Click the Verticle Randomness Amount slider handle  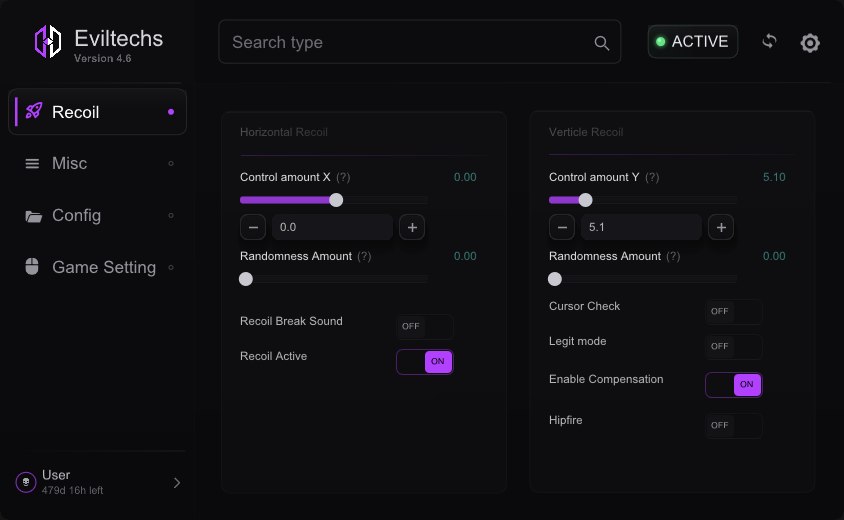click(x=555, y=279)
